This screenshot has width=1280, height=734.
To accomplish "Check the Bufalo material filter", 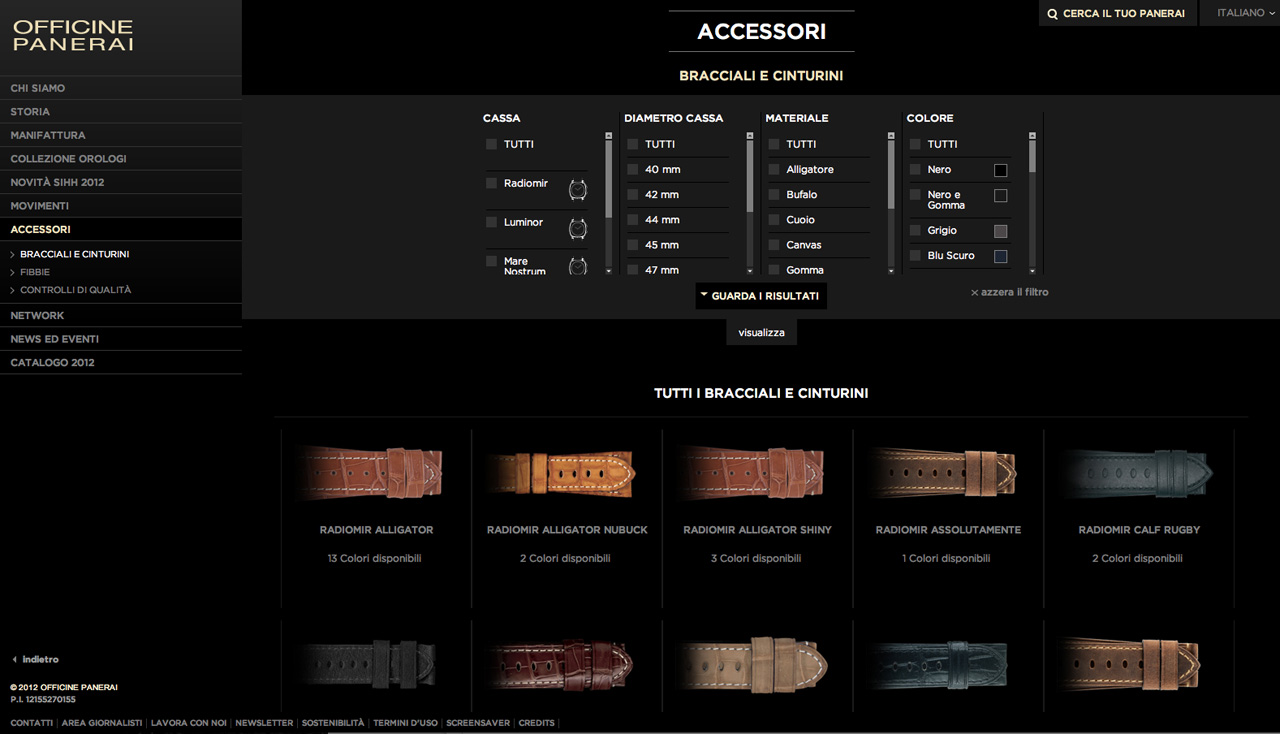I will click(774, 194).
